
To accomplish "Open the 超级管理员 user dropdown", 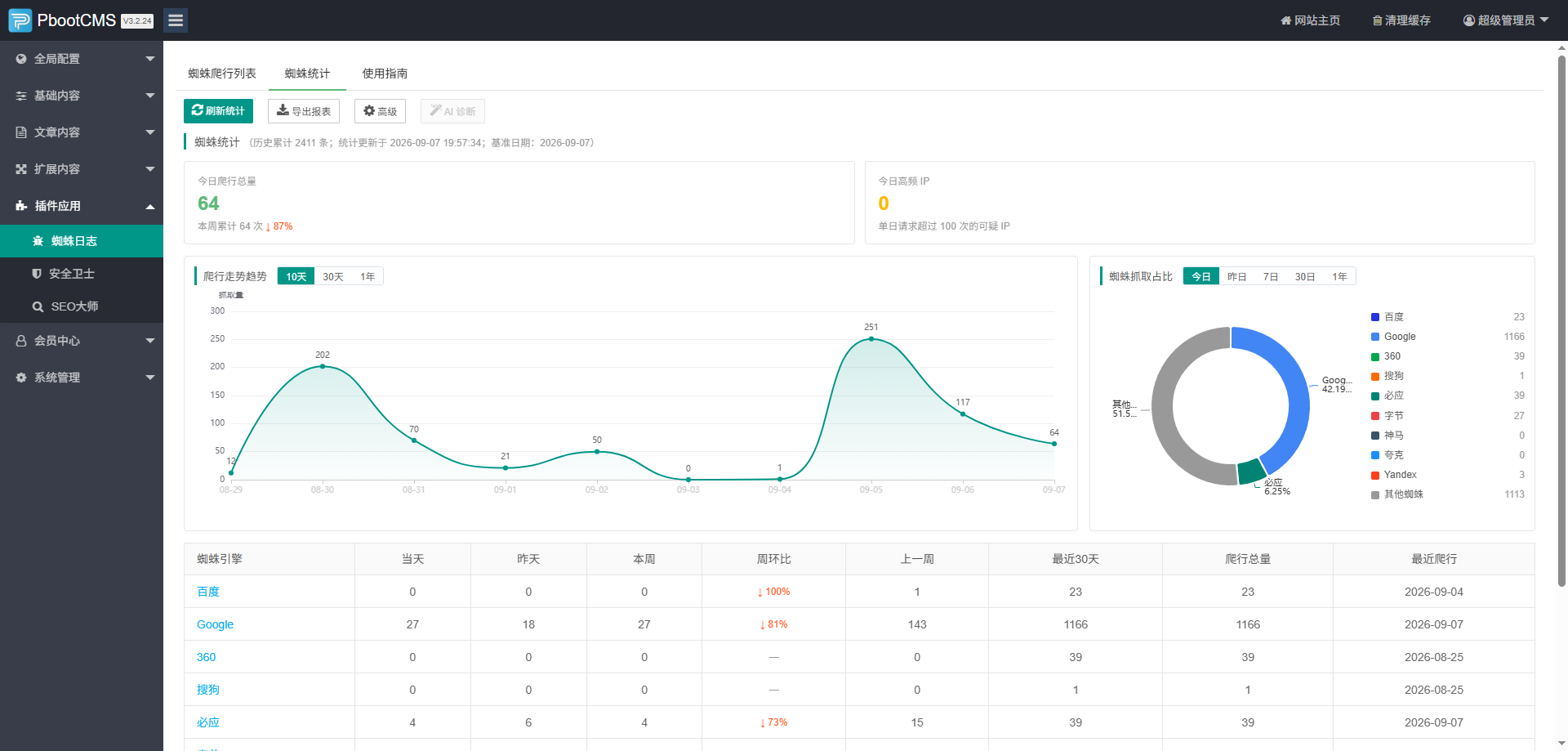I will pos(1506,20).
